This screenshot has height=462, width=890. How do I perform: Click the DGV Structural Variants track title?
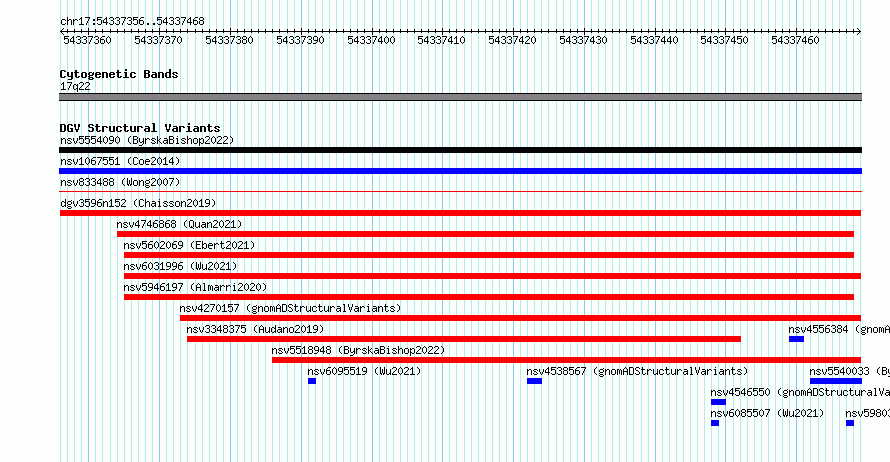tap(140, 128)
